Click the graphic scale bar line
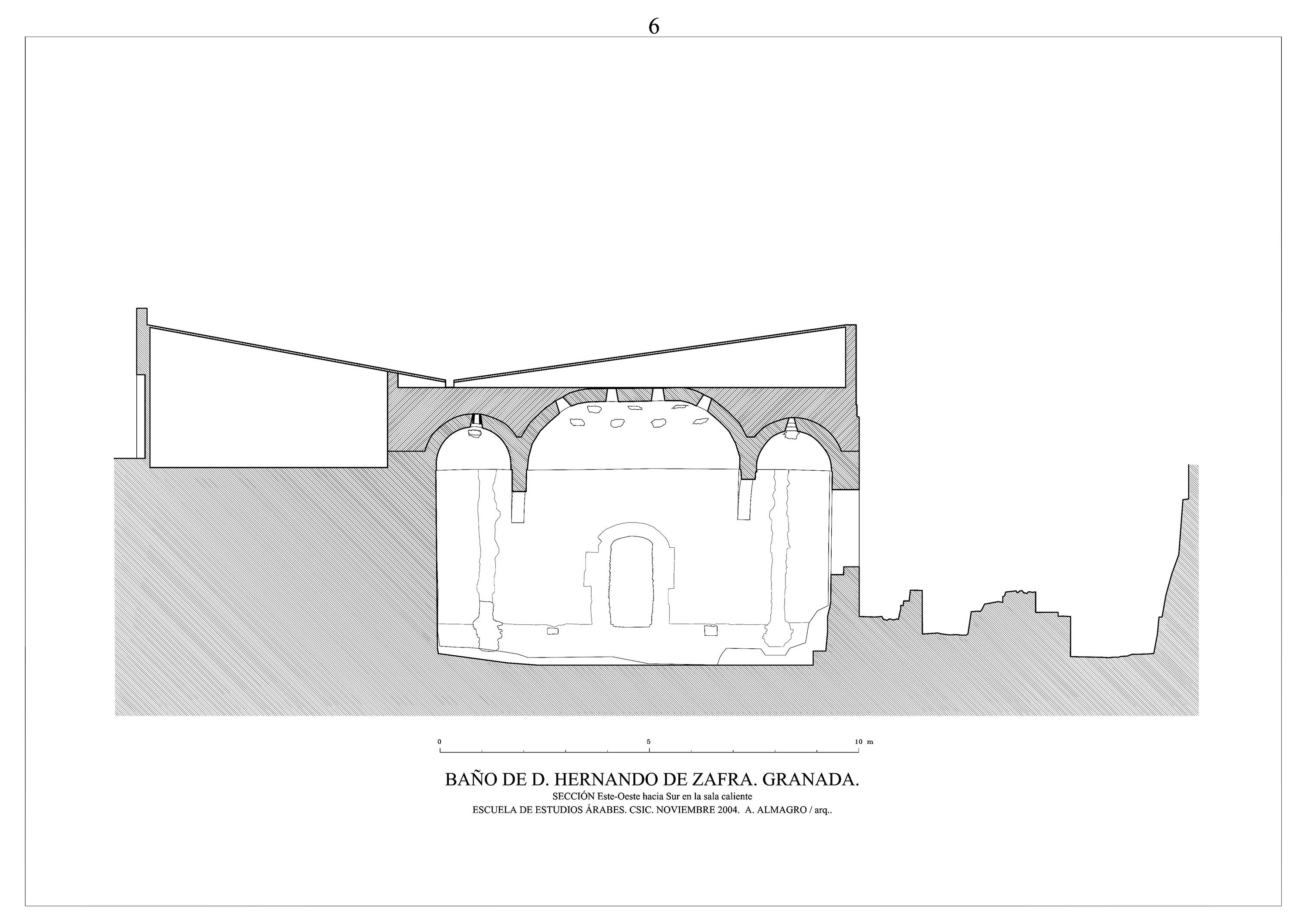Viewport: 1307px width, 924px height. pyautogui.click(x=649, y=750)
